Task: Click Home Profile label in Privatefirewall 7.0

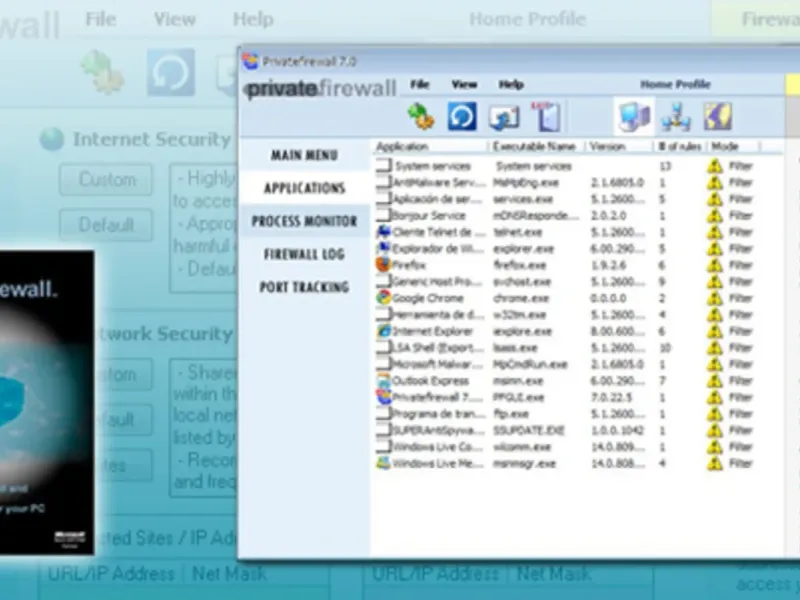Action: point(675,85)
